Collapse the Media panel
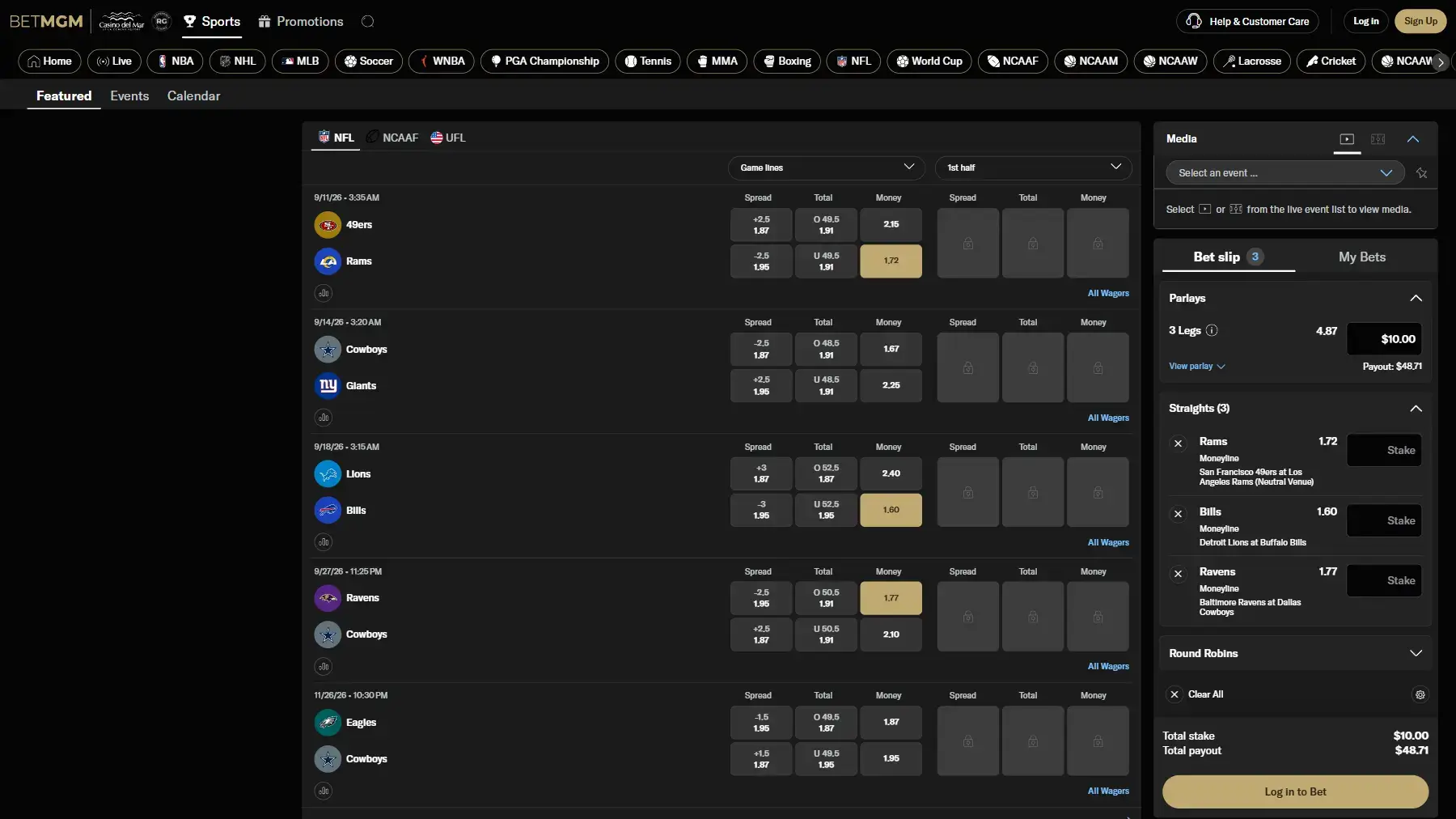Screen dimensions: 1456x819 [x=1413, y=139]
